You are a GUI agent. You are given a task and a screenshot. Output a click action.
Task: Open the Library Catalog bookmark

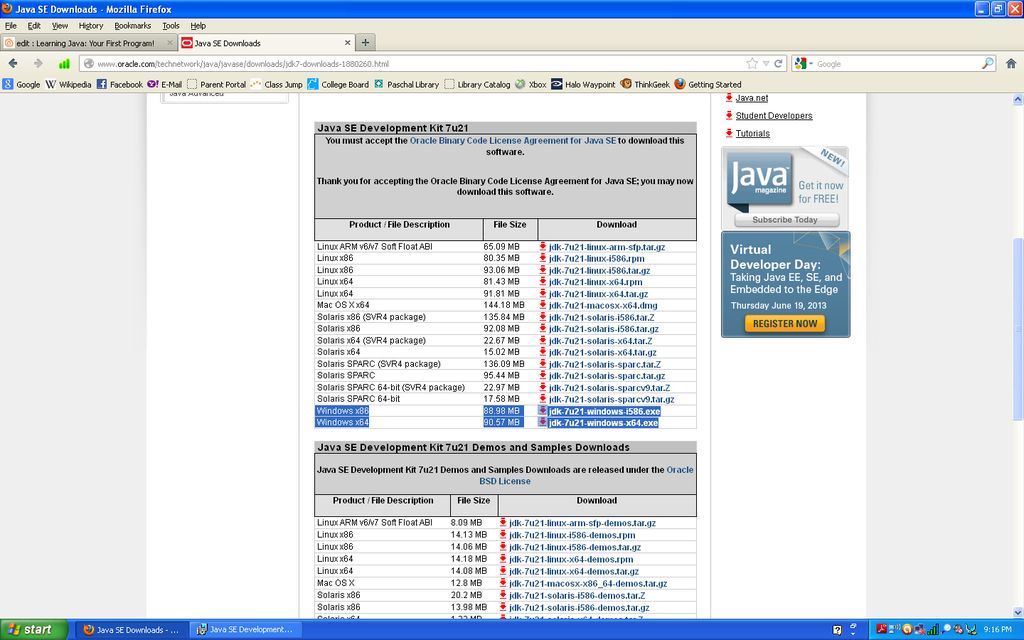click(477, 84)
